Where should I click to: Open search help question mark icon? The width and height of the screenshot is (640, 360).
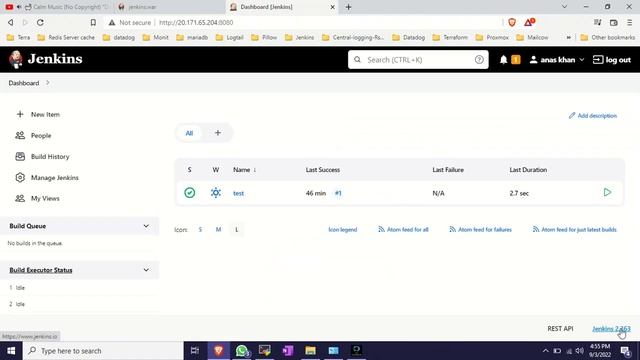coord(479,60)
